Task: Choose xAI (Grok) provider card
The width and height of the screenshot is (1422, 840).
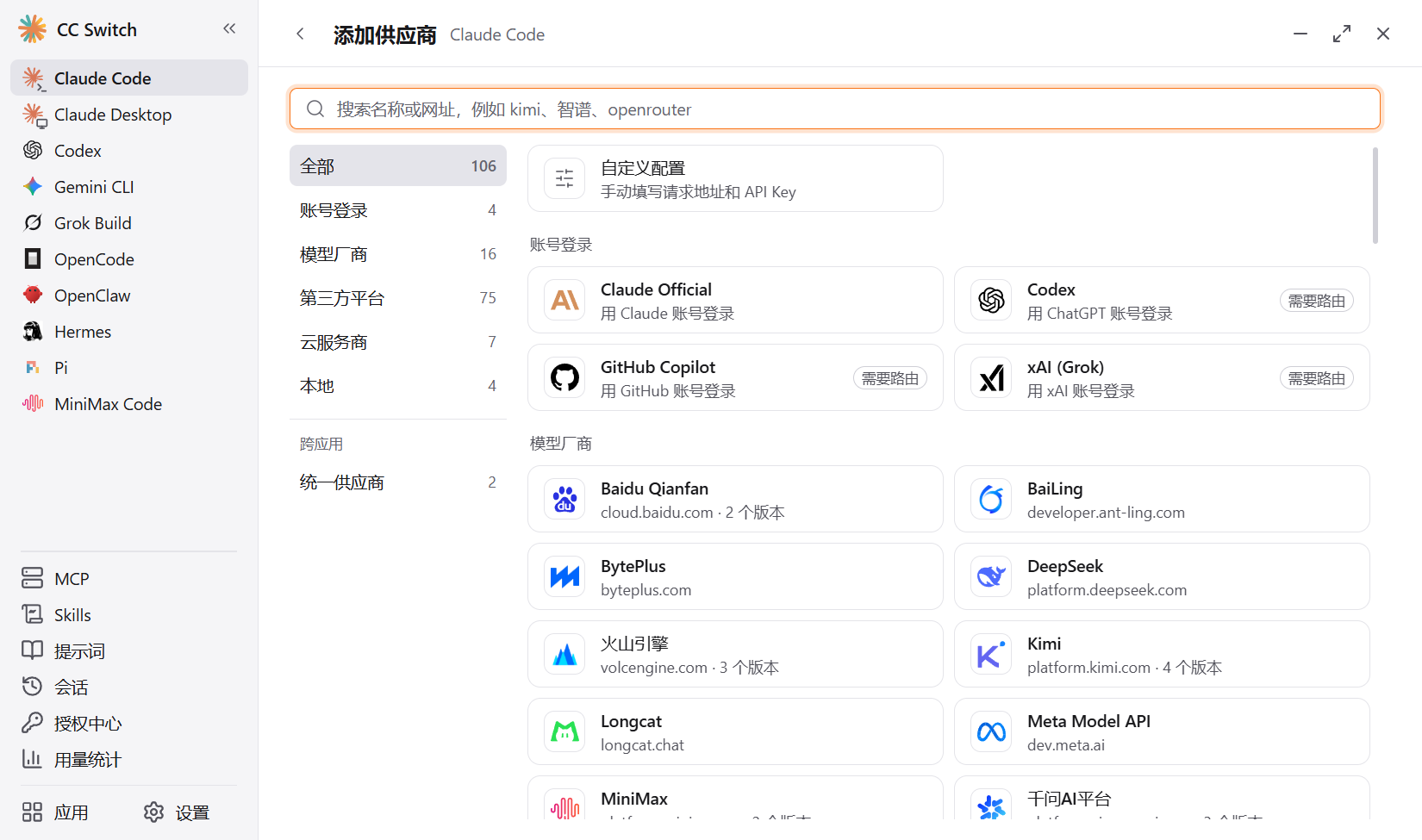Action: pos(1162,377)
